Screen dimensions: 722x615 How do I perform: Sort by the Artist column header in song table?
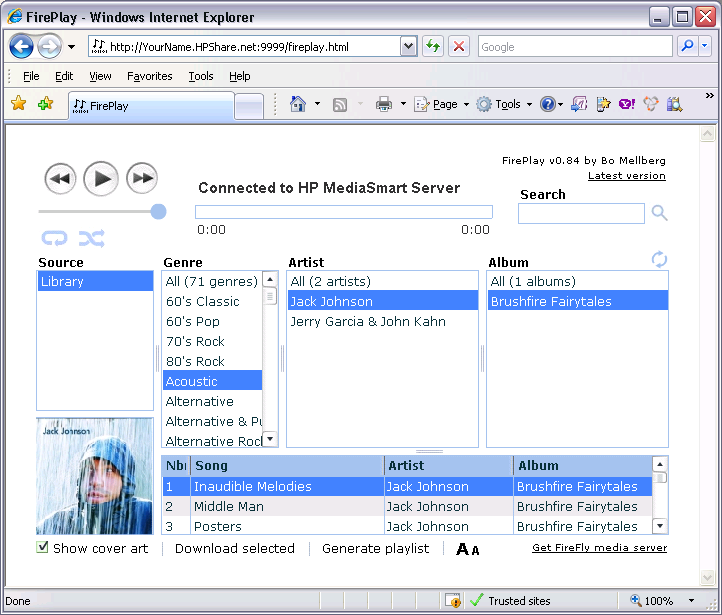(448, 466)
